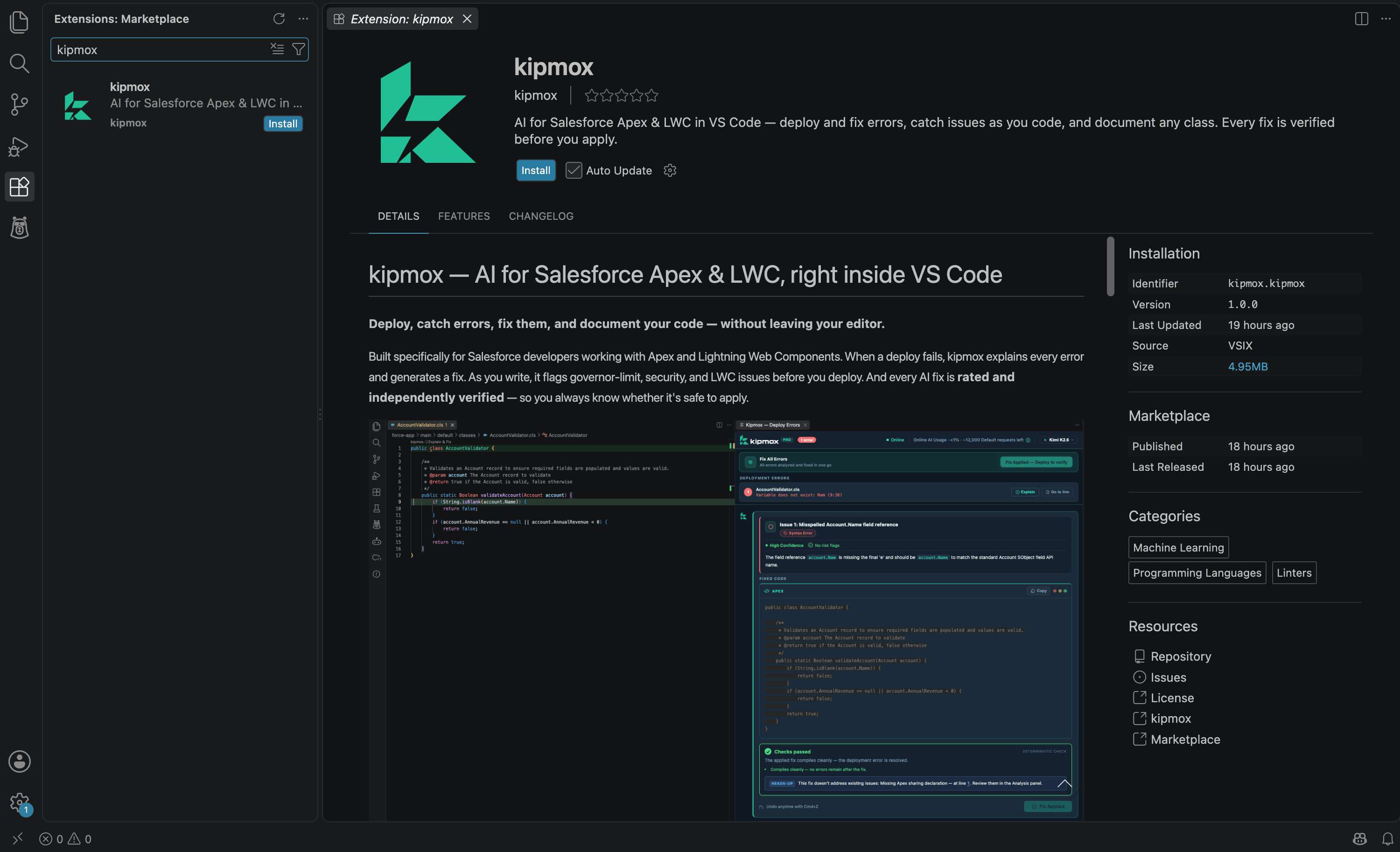Open Copilot status icon in status bar
Viewport: 1400px width, 852px height.
click(1360, 838)
